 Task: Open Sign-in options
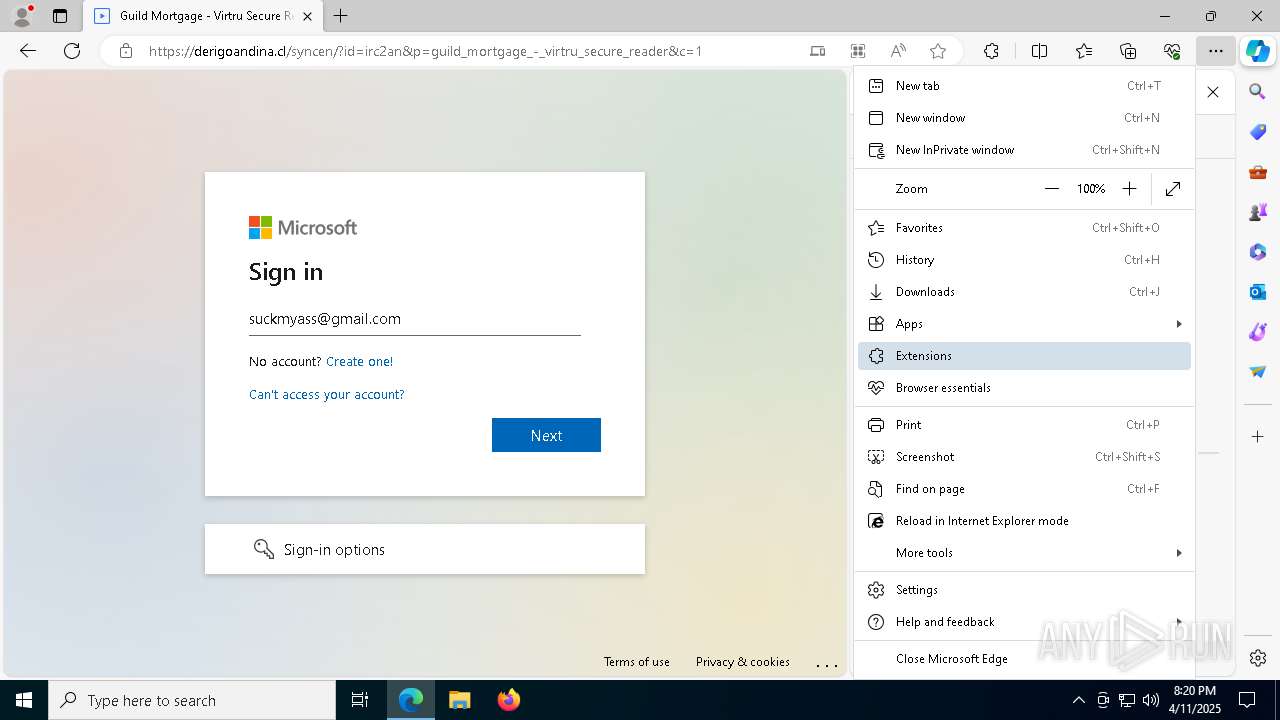tap(425, 549)
